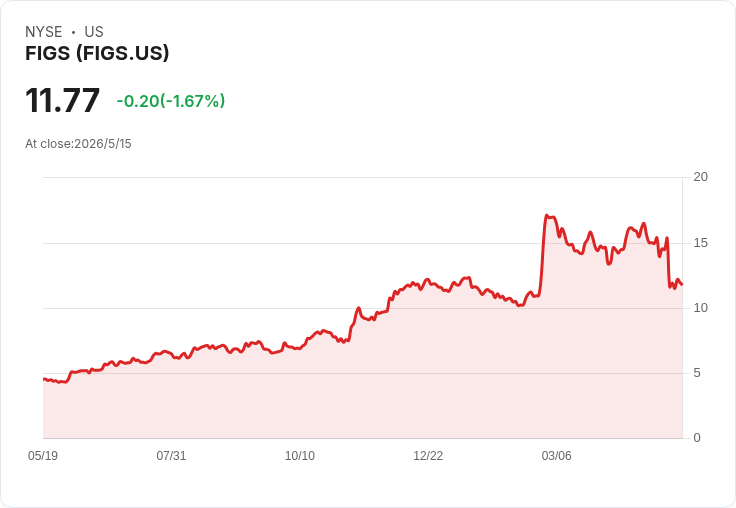Select the 05/19 x-axis date label

coord(43,456)
